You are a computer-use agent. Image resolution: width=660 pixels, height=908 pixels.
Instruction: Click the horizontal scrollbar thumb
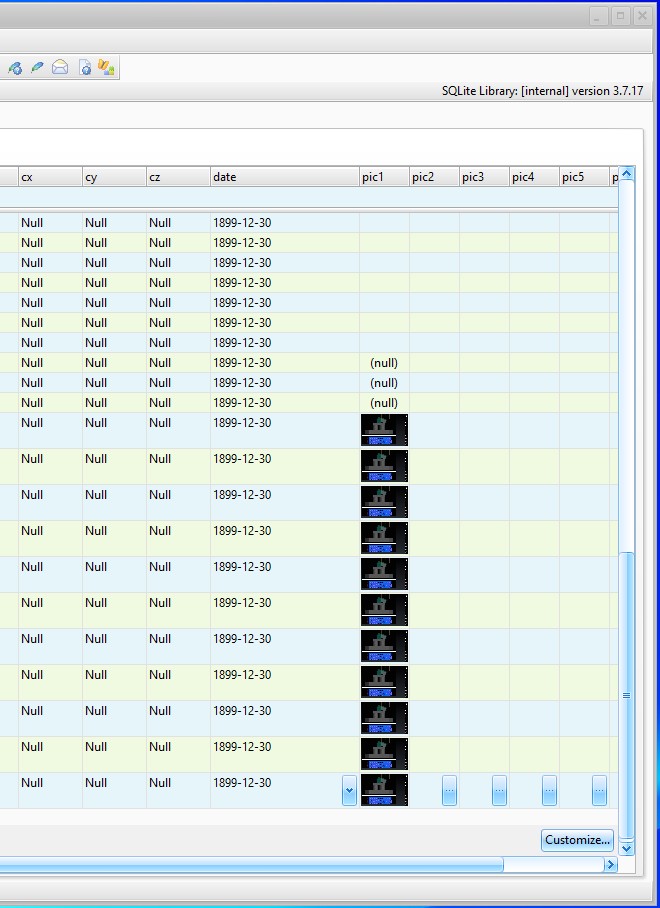[x=251, y=865]
